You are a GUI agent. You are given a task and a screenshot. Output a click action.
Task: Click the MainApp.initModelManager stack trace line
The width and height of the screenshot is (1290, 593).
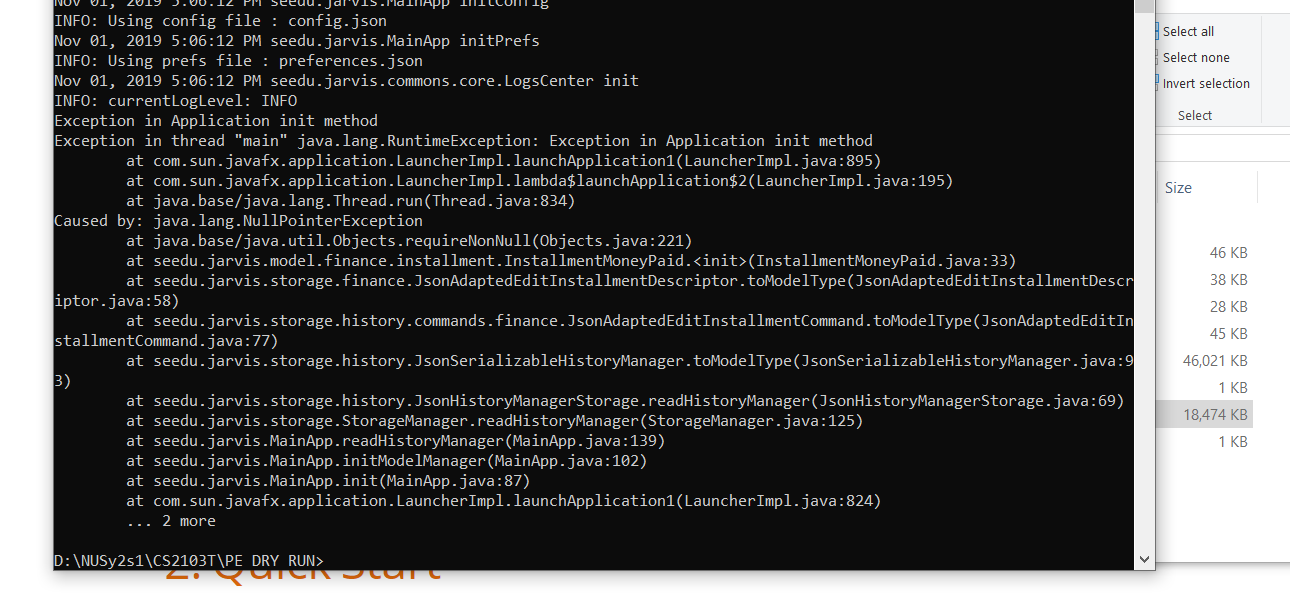(387, 461)
